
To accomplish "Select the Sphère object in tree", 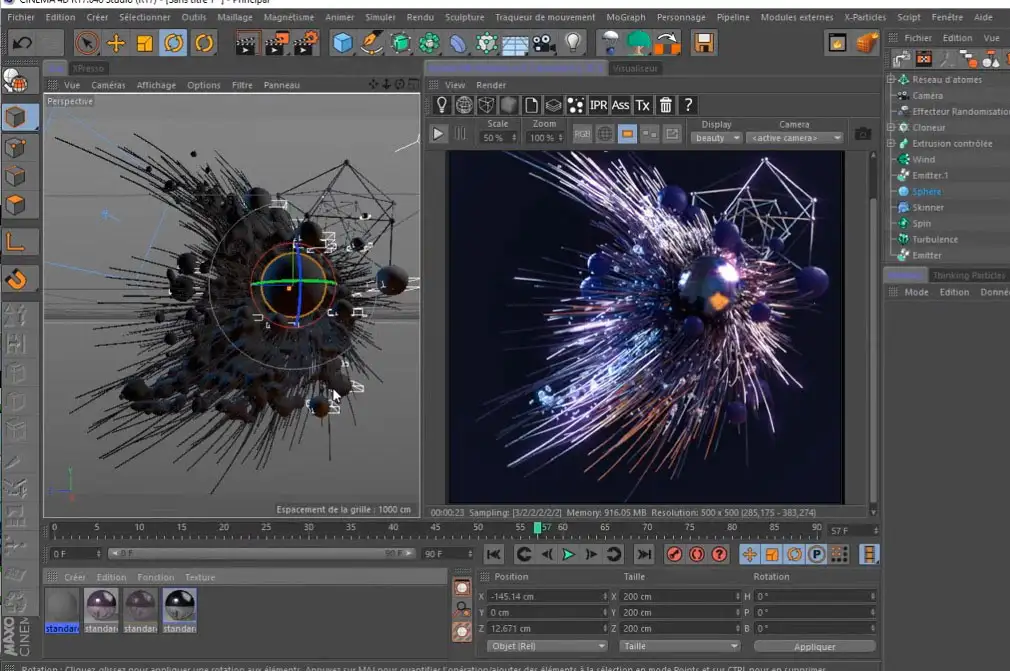I will 926,191.
